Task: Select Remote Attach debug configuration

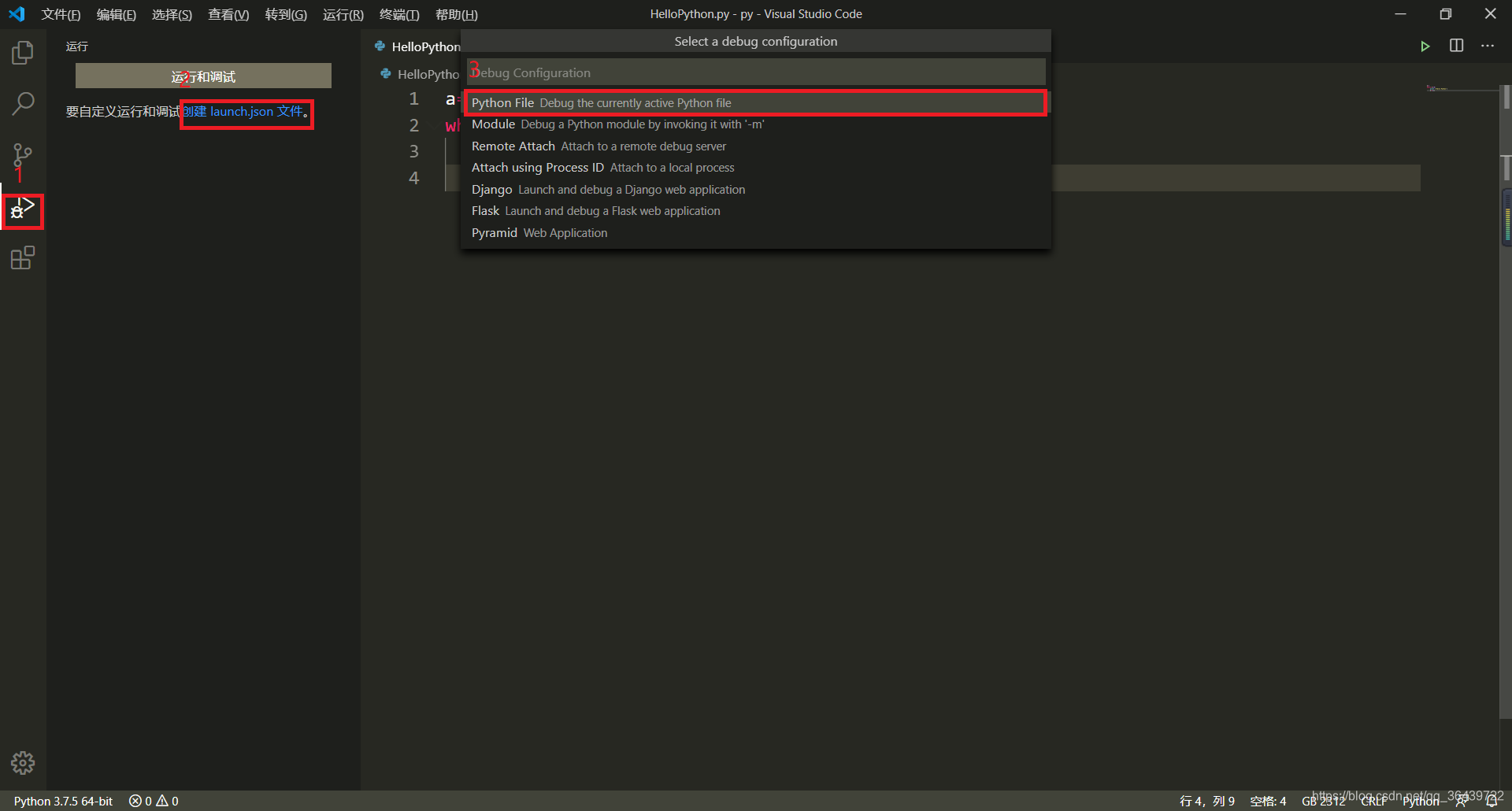Action: pos(756,146)
